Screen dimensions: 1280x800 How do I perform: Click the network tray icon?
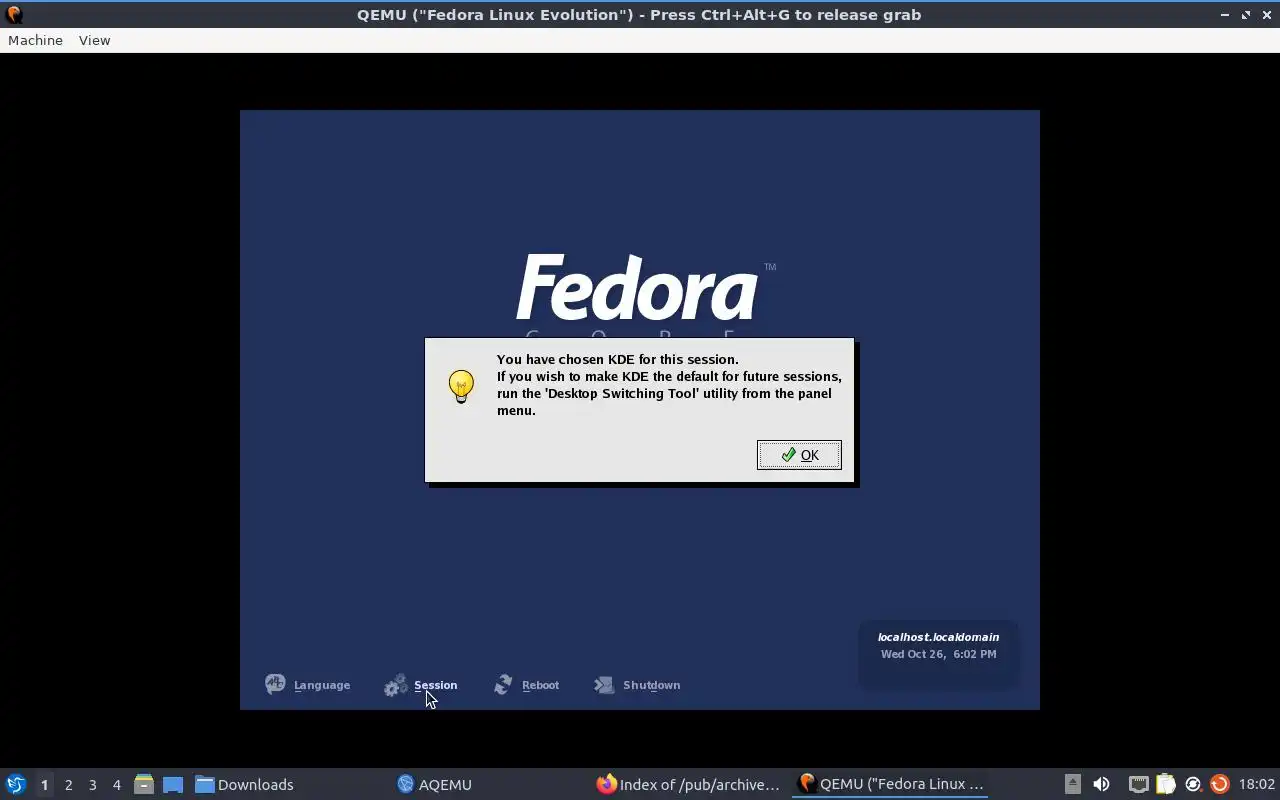tap(1138, 785)
